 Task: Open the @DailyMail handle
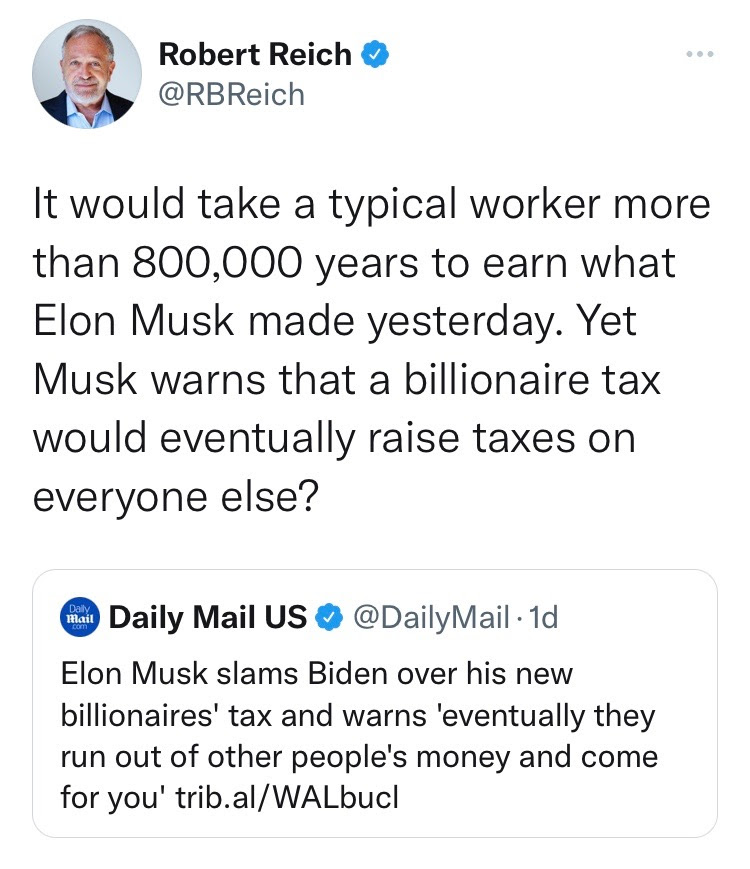(x=427, y=617)
